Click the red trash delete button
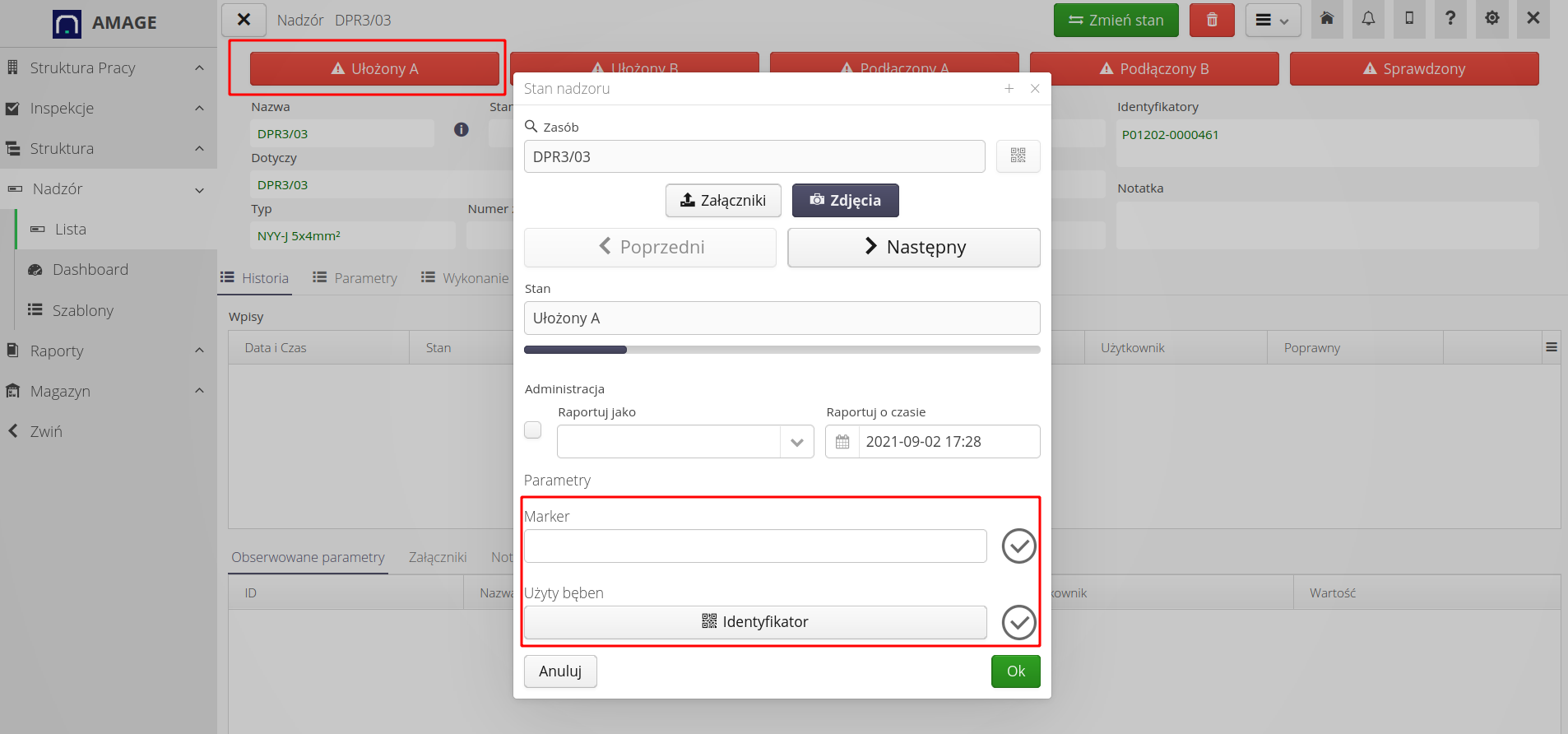 [1211, 20]
